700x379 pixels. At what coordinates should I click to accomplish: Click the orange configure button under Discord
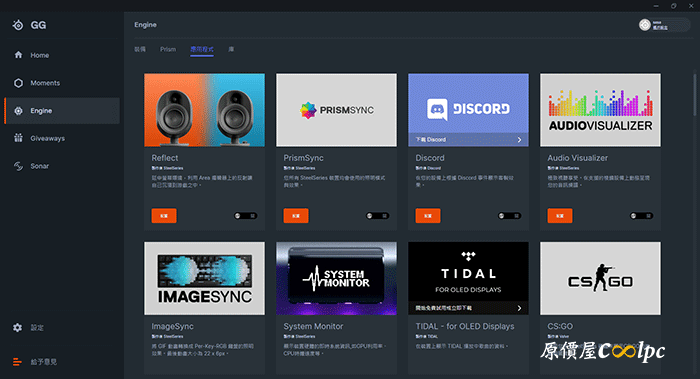(428, 216)
